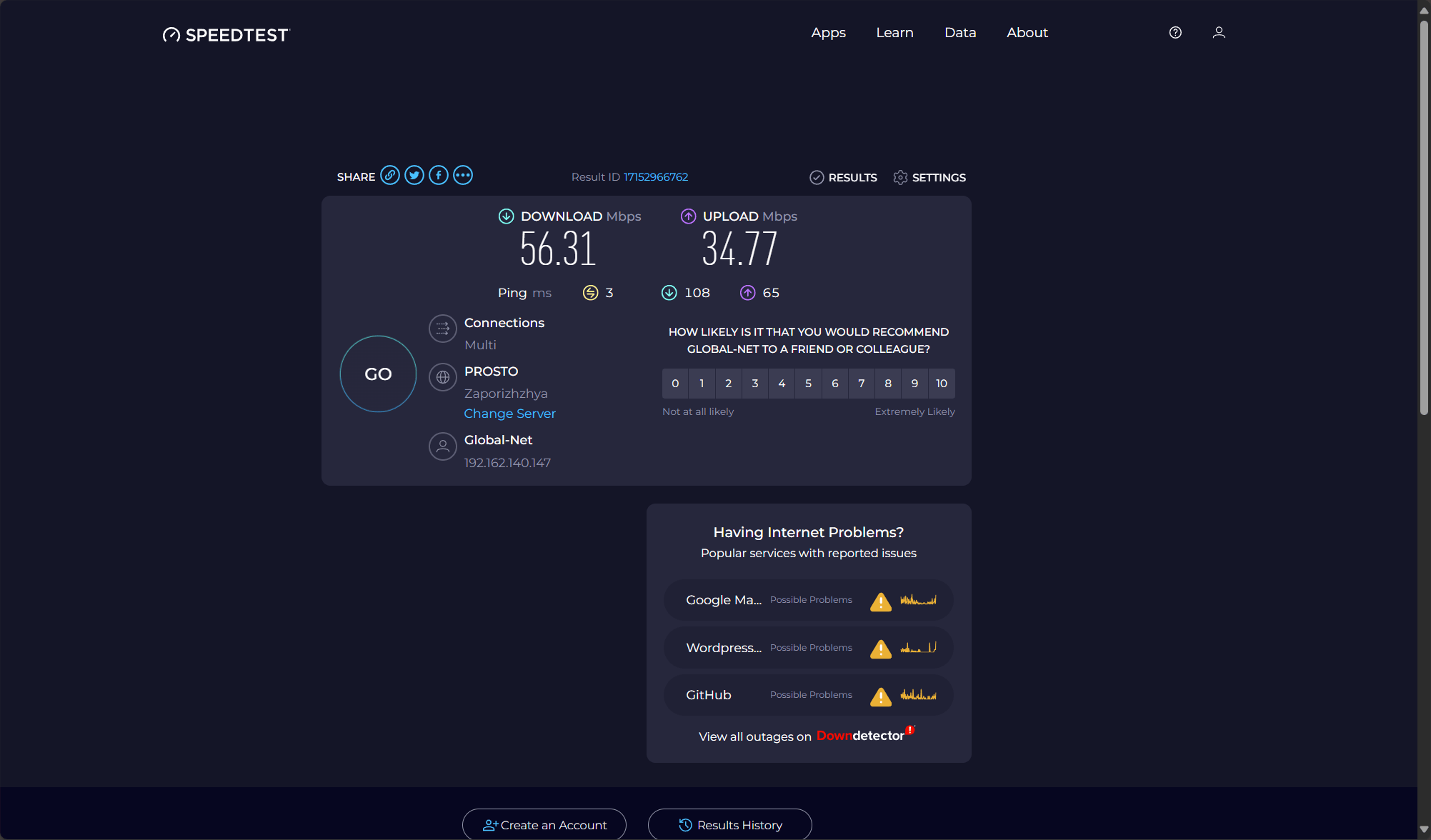Click the idle ping latency icon
Viewport: 1431px width, 840px height.
590,293
